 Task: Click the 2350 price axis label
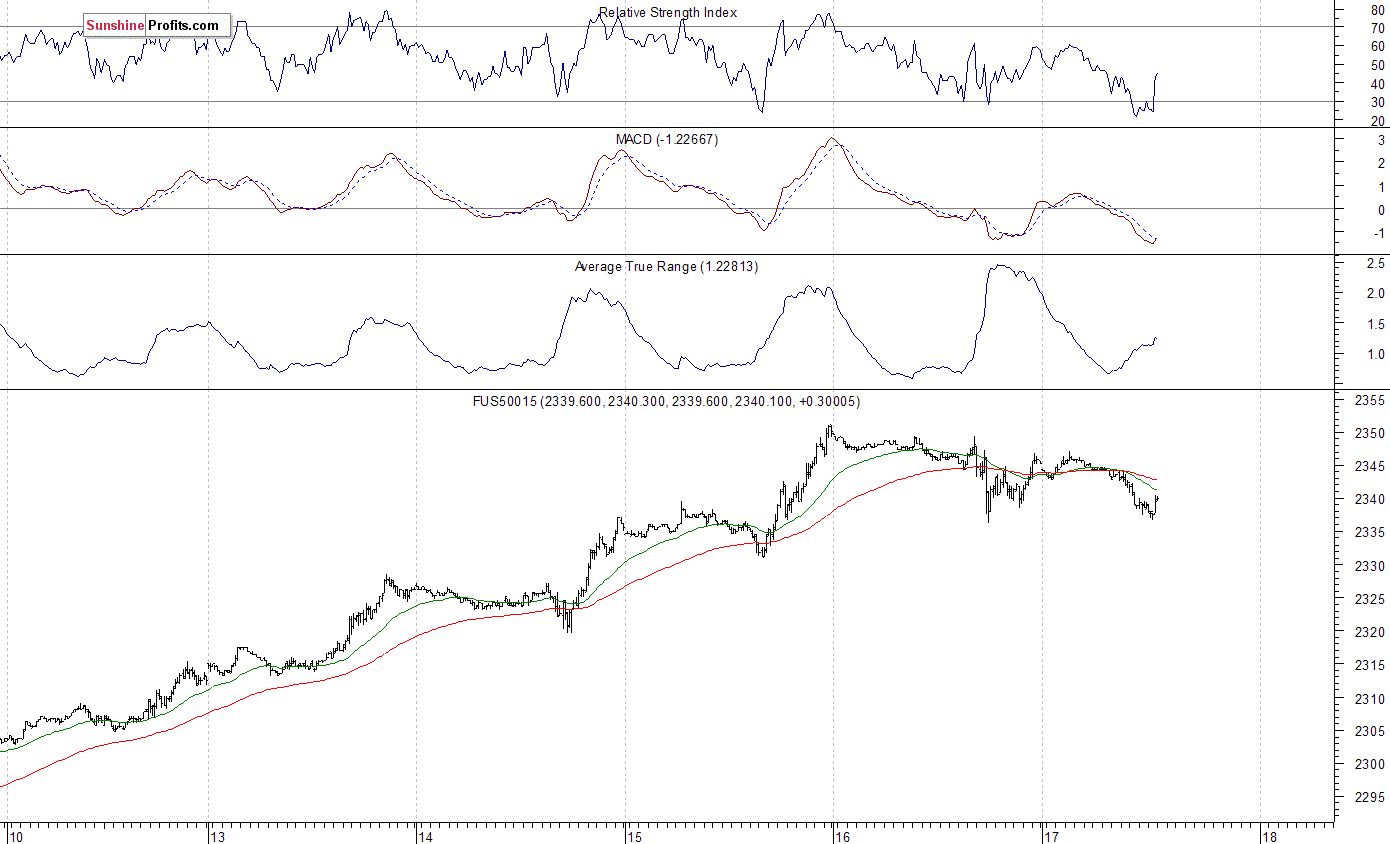point(1369,434)
